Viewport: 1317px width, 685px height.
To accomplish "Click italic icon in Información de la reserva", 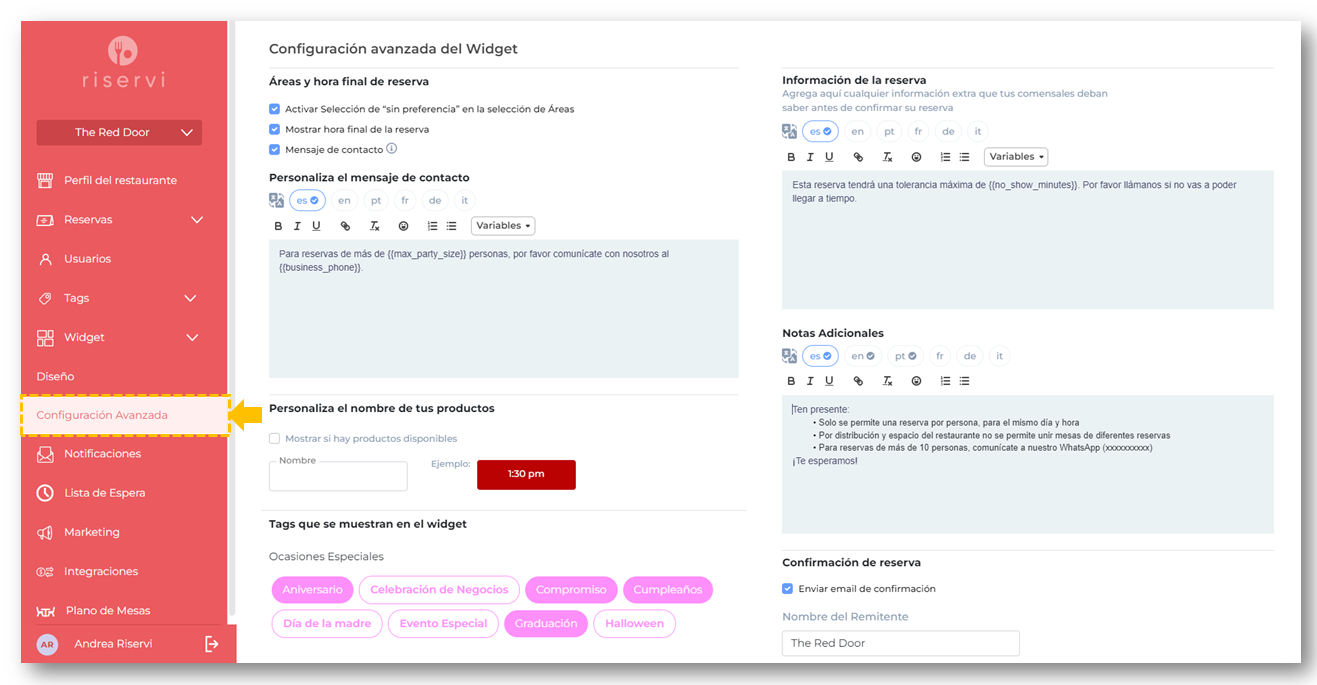I will (810, 157).
